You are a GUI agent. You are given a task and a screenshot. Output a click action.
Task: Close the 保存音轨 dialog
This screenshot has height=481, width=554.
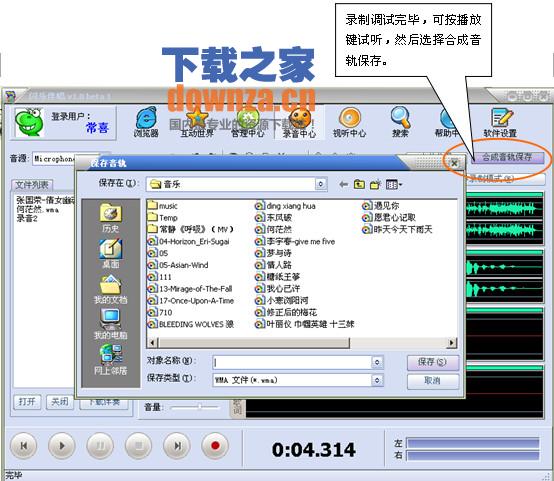454,163
